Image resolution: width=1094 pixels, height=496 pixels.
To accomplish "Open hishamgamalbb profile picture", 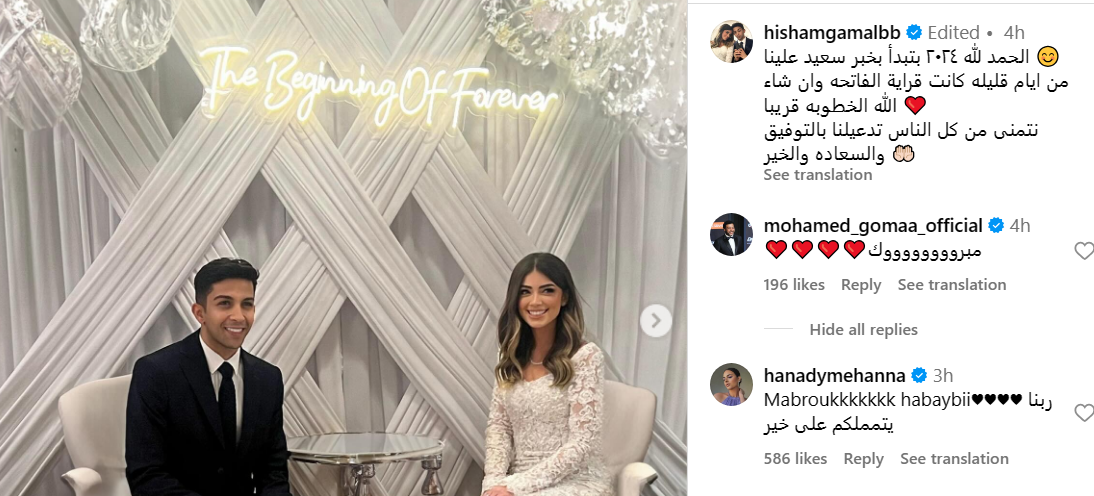I will 731,42.
